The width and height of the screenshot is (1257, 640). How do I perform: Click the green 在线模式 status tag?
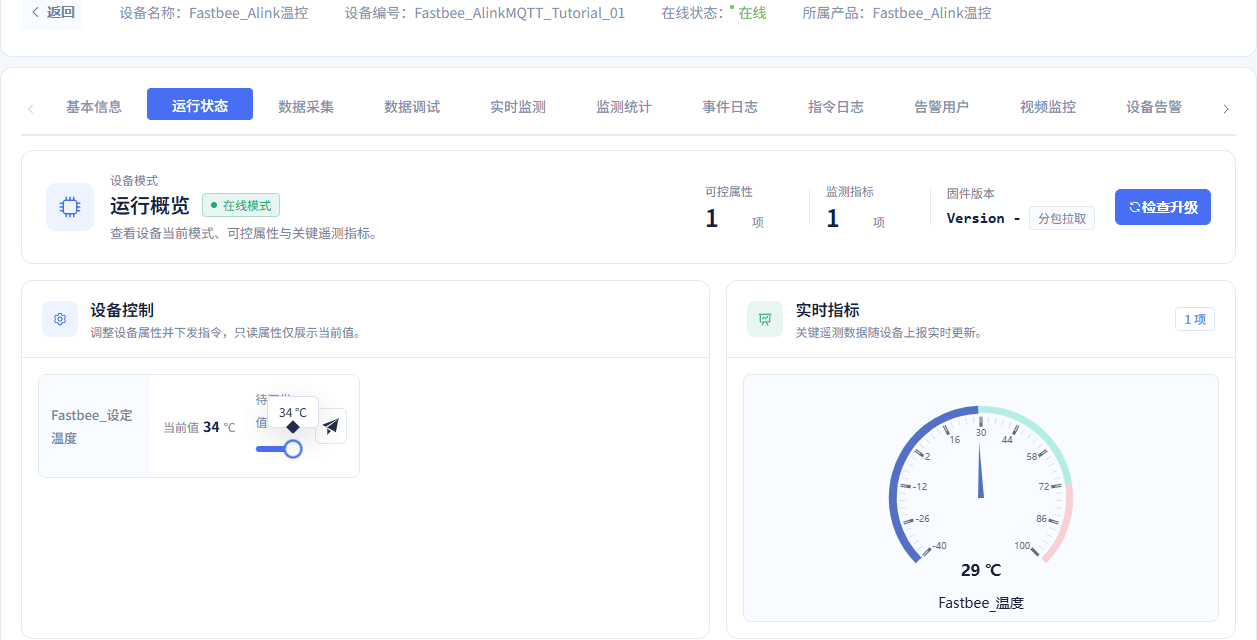[241, 205]
